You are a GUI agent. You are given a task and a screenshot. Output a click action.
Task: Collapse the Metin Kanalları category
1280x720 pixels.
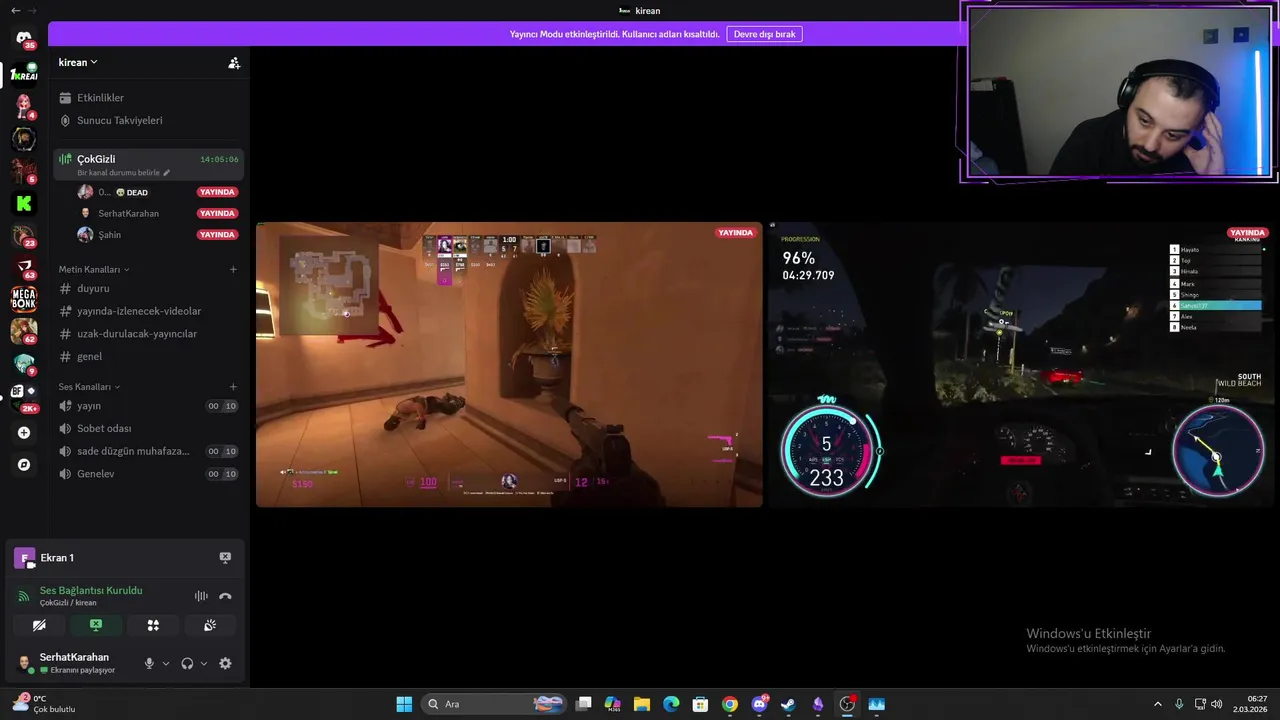point(94,269)
